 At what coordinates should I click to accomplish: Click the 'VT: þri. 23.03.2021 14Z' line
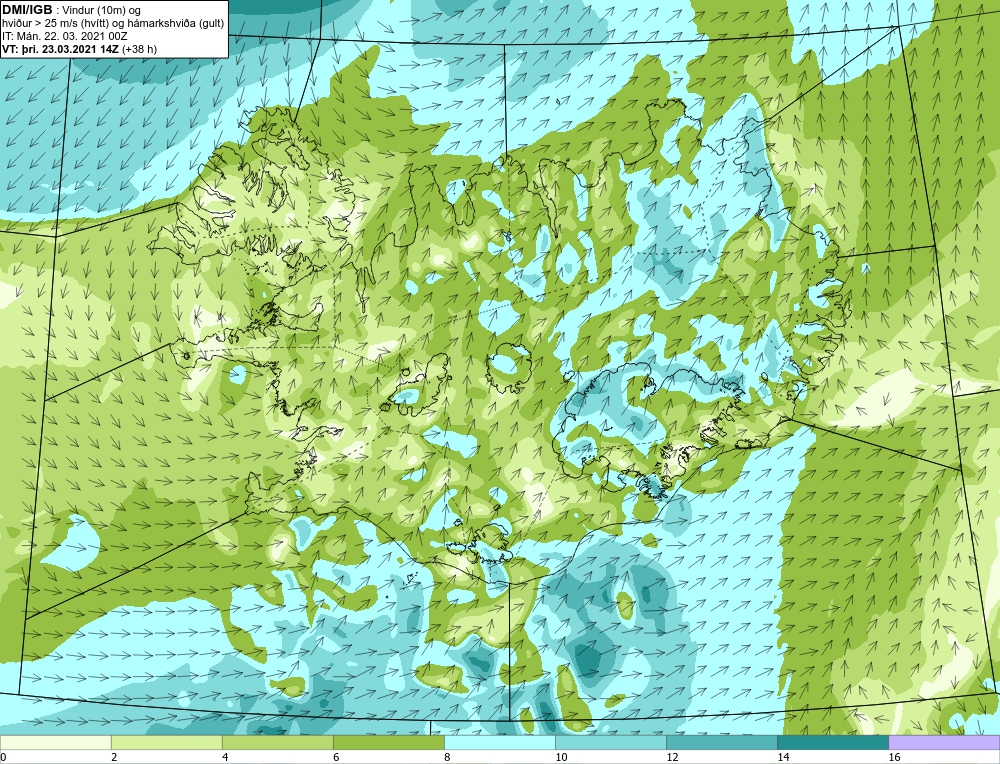(x=61, y=49)
